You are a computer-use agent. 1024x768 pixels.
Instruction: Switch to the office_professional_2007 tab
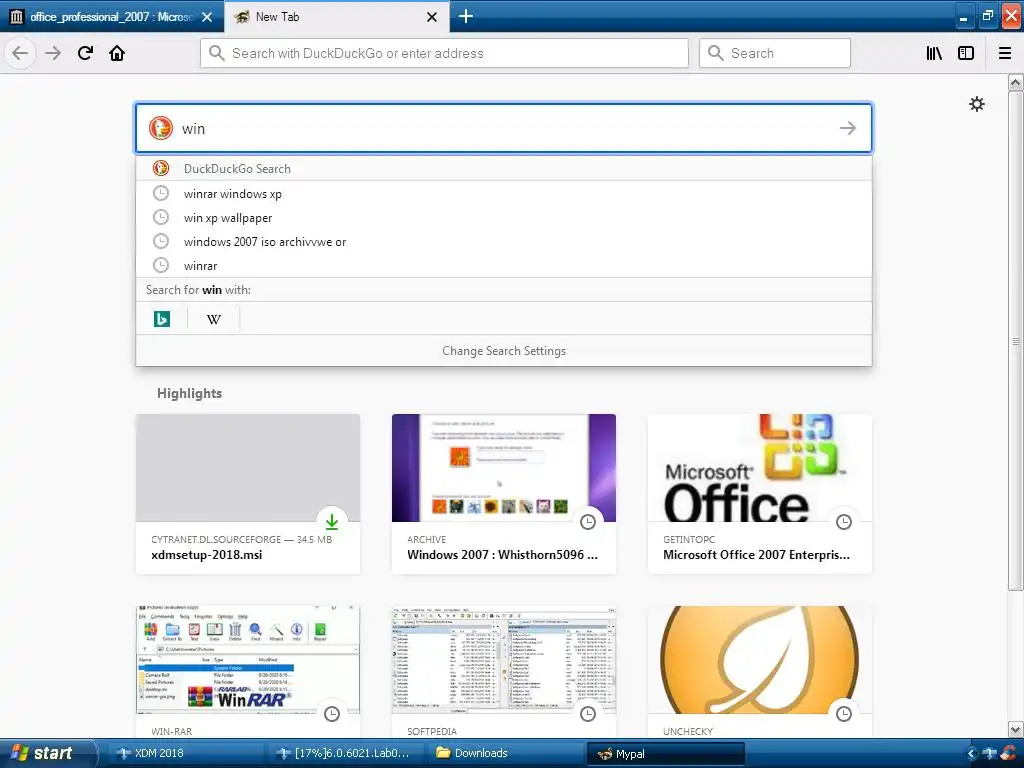pyautogui.click(x=111, y=17)
